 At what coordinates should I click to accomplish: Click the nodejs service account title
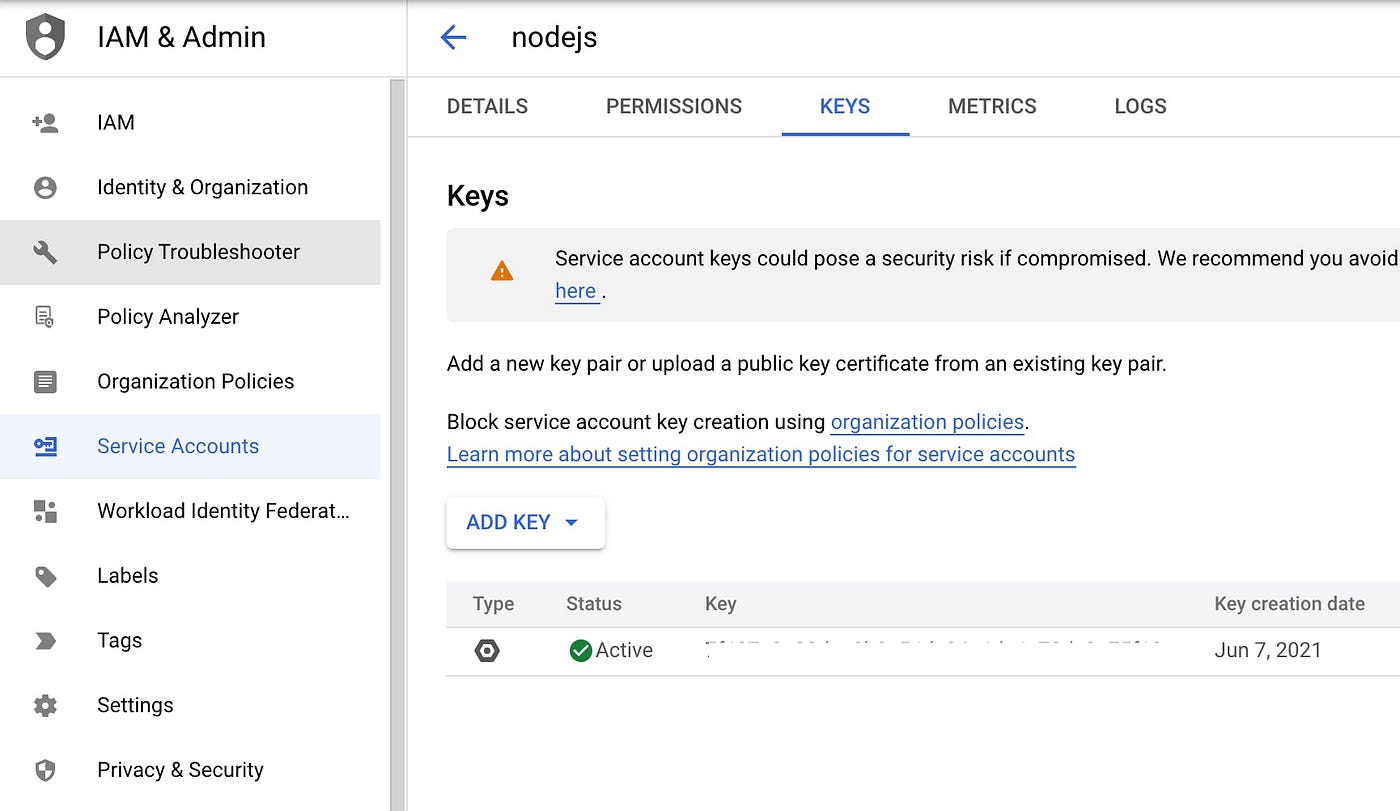click(554, 38)
